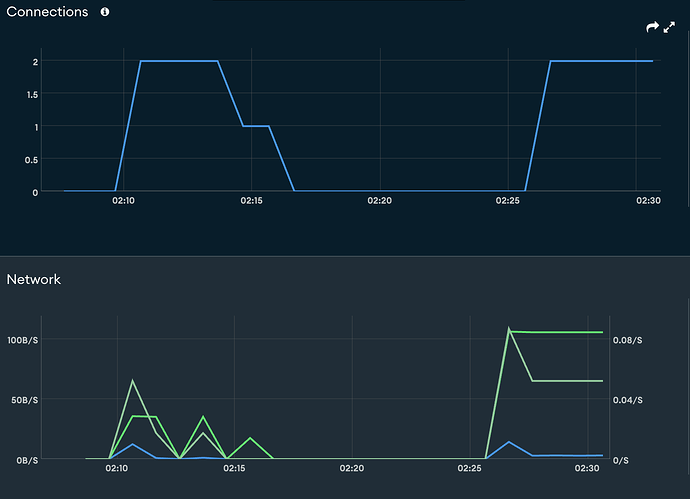
Task: Click the 100B/S label on Network axis
Action: click(22, 340)
